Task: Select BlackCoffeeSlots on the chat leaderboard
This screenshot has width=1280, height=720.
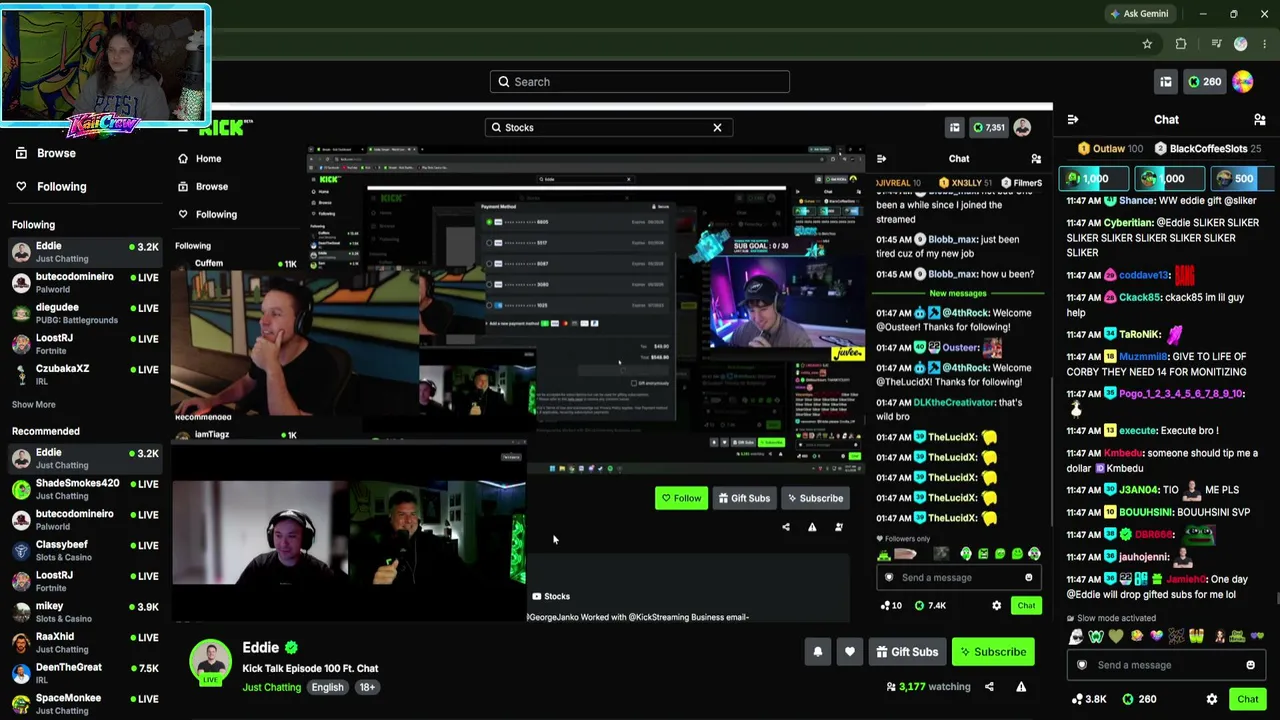Action: (x=1208, y=149)
